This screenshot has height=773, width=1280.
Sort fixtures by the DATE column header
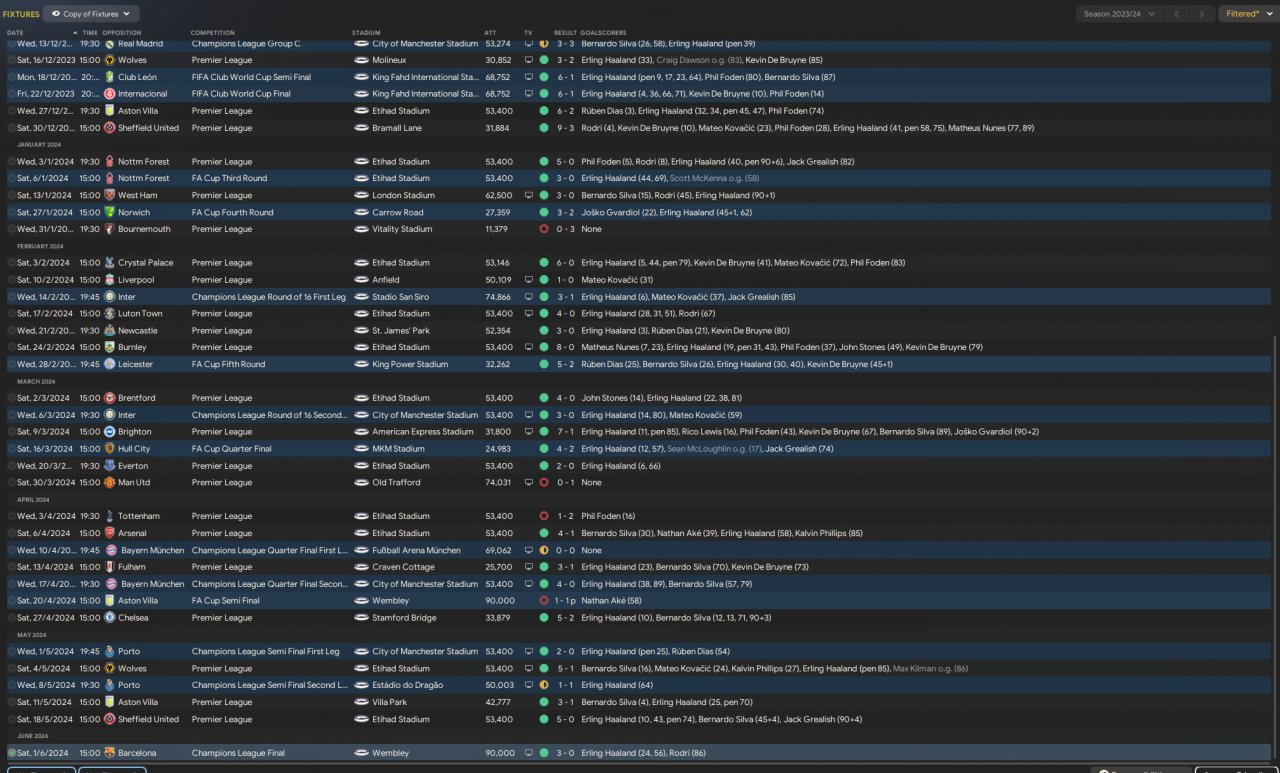[x=15, y=33]
